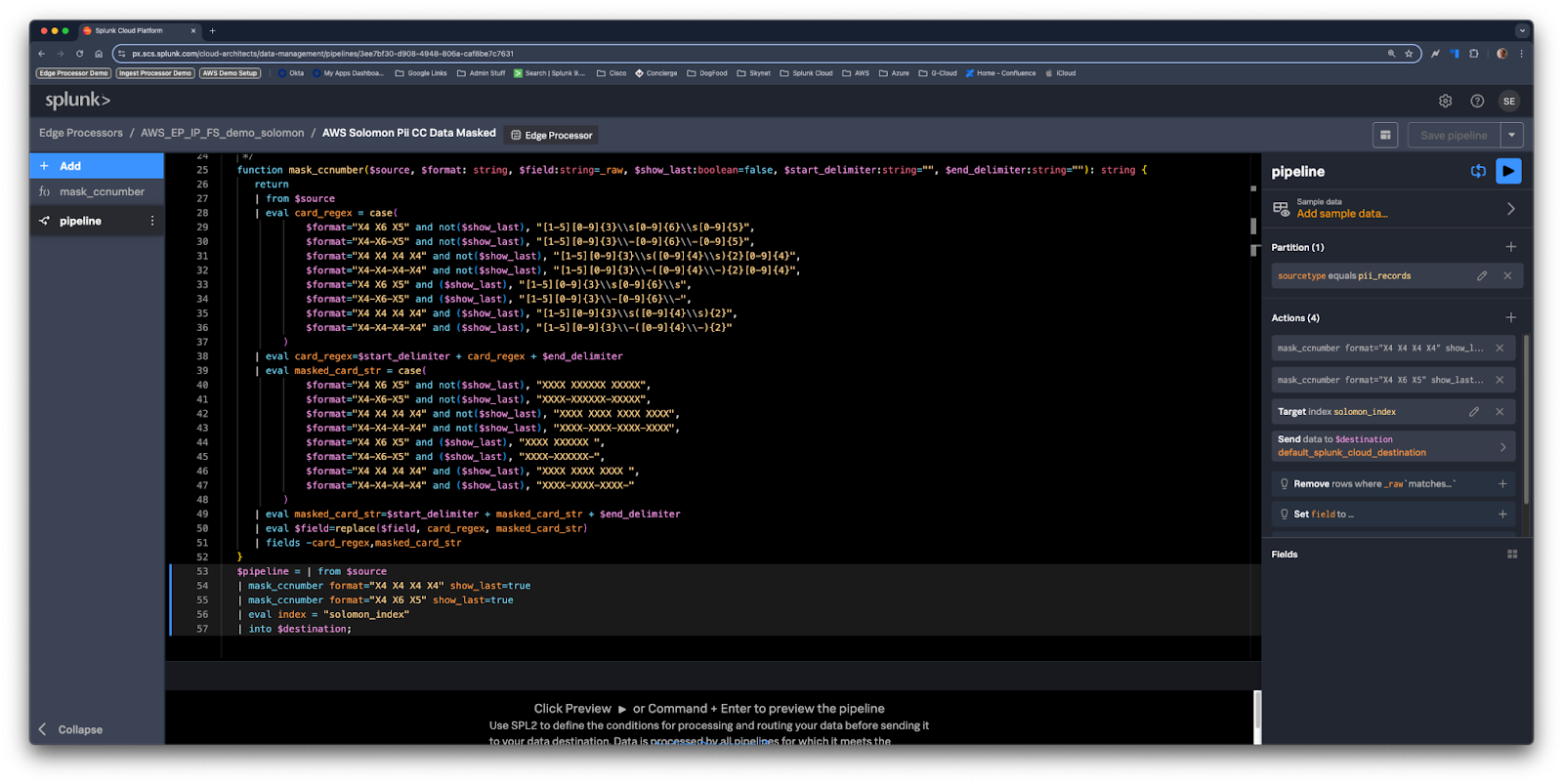This screenshot has height=784, width=1563.
Task: Open the Save pipeline dropdown arrow
Action: click(x=1511, y=135)
